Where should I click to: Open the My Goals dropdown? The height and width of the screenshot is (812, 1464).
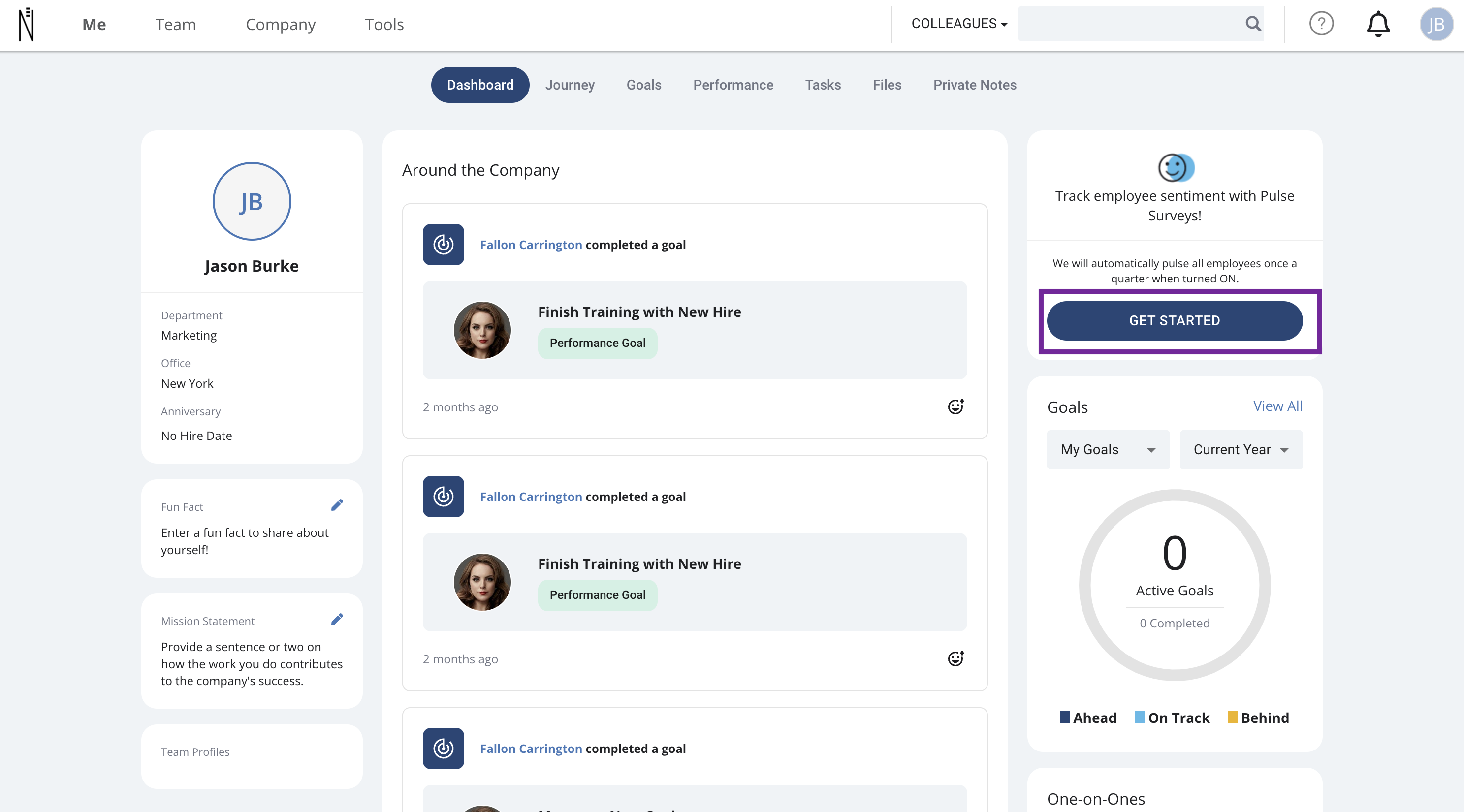click(1108, 449)
